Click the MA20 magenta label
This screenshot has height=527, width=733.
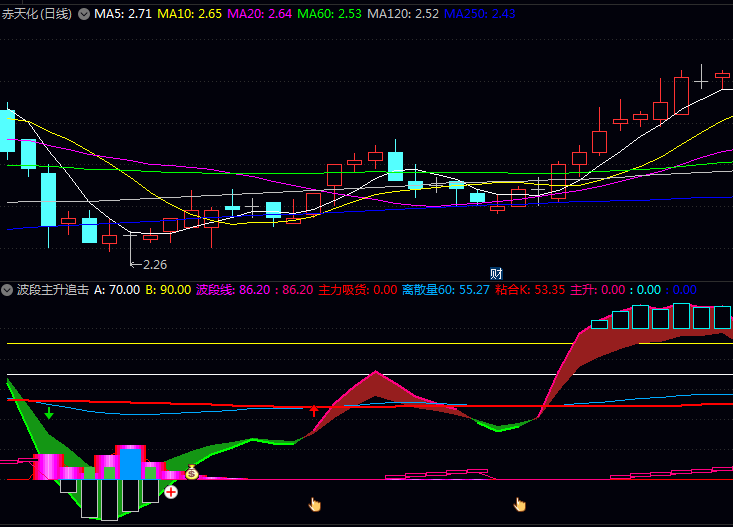261,15
